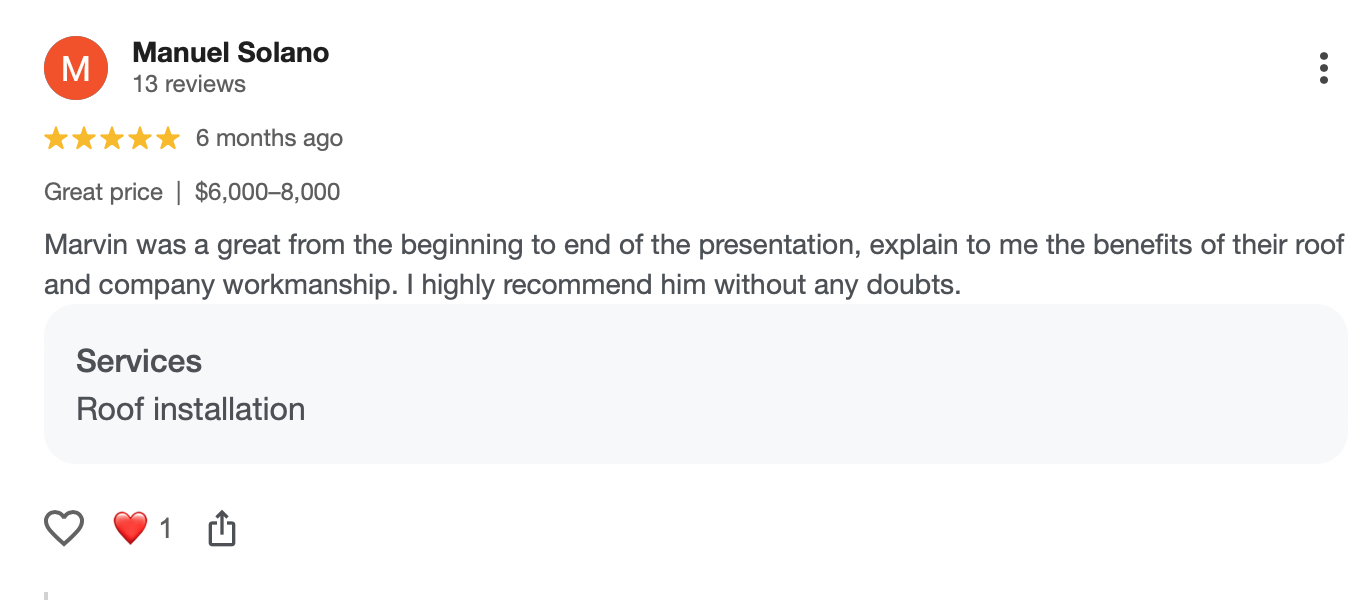Viewport: 1372px width, 600px height.
Task: Click the reaction count number 1
Action: click(x=166, y=528)
